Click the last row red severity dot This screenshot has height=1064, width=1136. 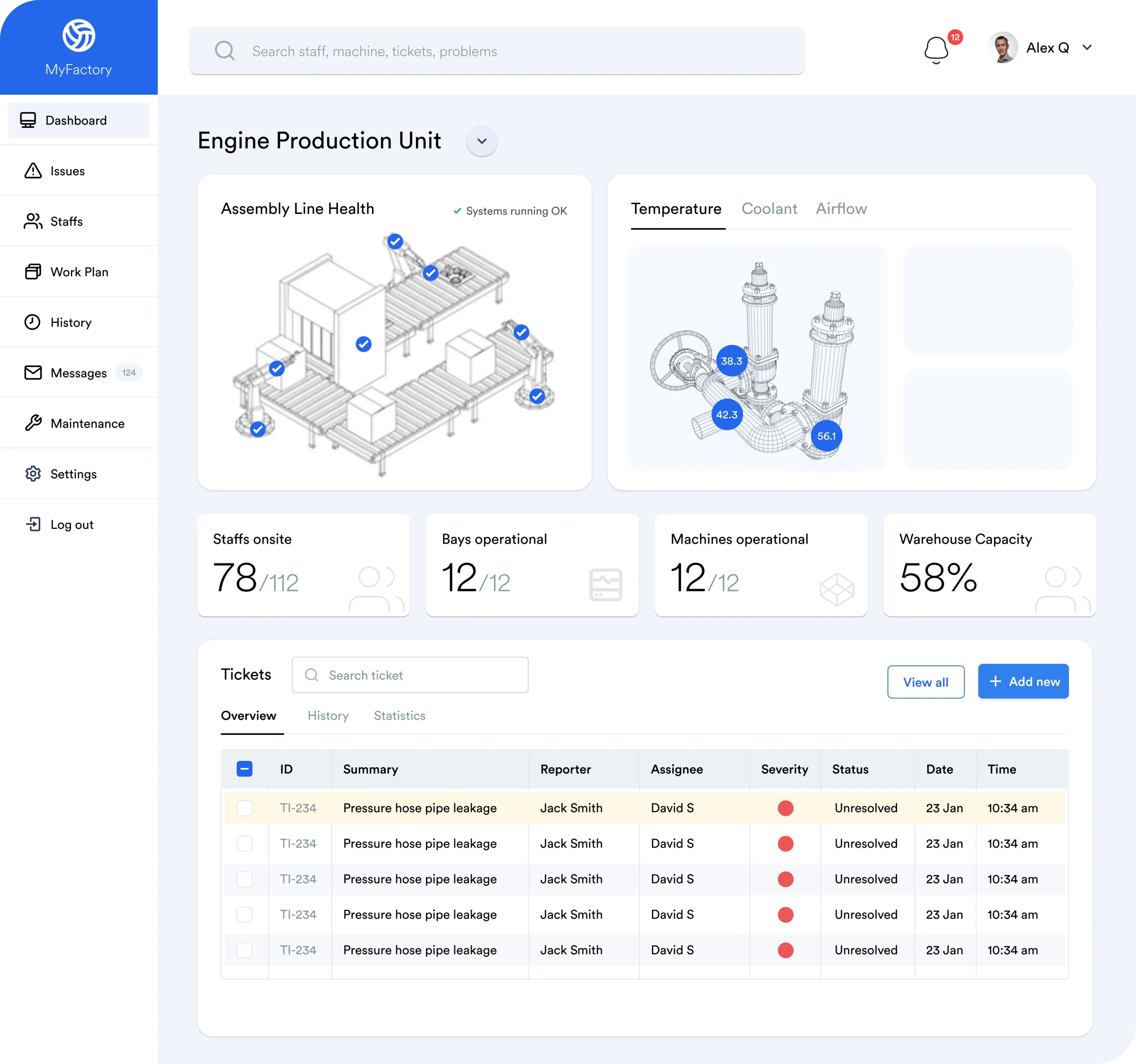(785, 950)
